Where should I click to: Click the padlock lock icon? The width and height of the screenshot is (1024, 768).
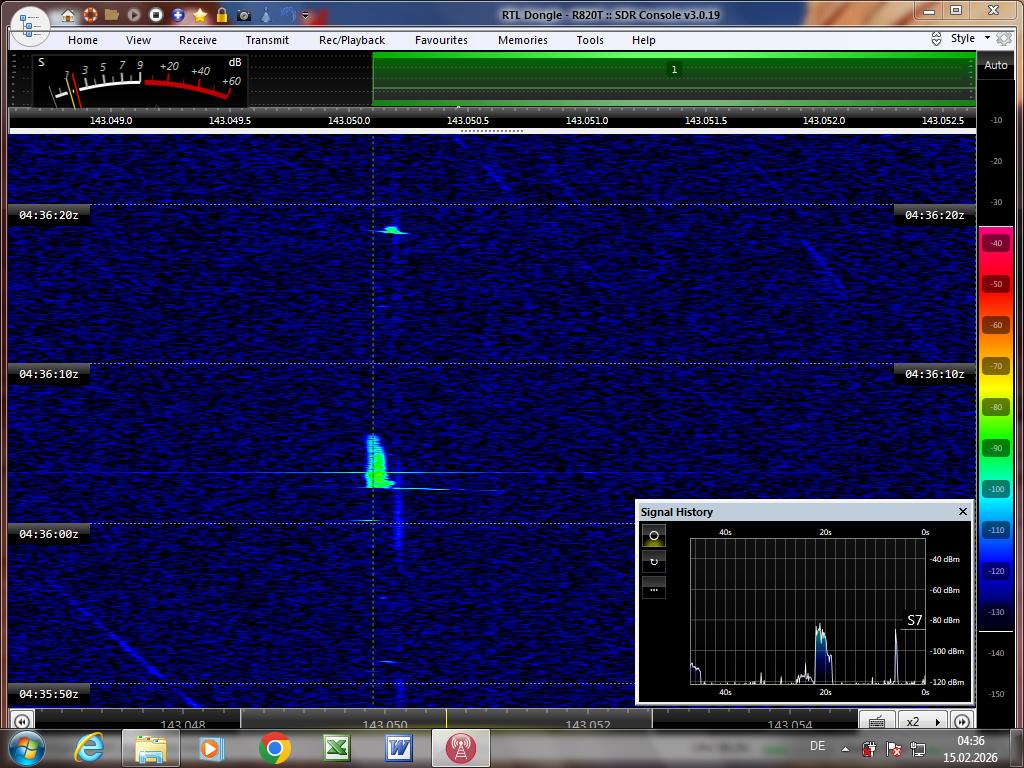pos(222,14)
